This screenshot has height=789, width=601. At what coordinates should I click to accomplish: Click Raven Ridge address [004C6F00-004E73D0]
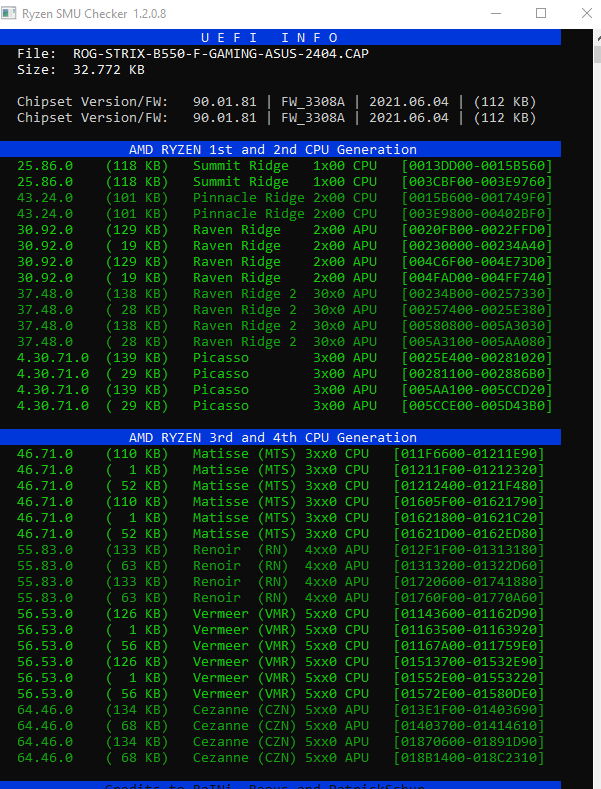(477, 262)
